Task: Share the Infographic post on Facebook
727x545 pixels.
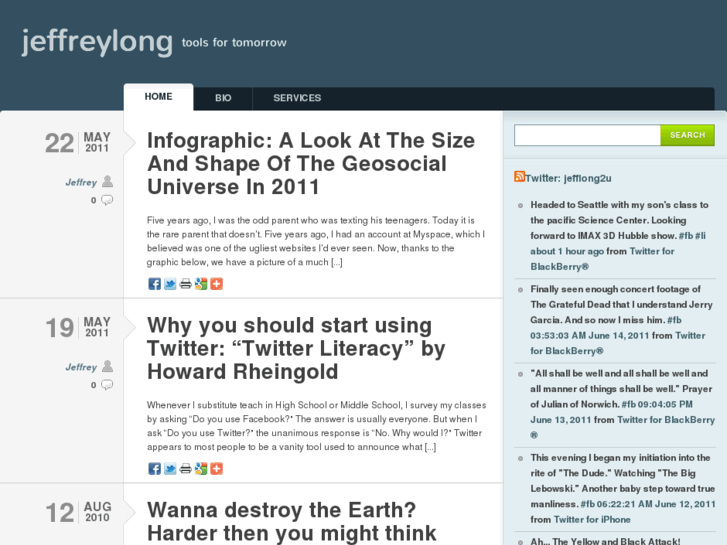Action: (154, 284)
